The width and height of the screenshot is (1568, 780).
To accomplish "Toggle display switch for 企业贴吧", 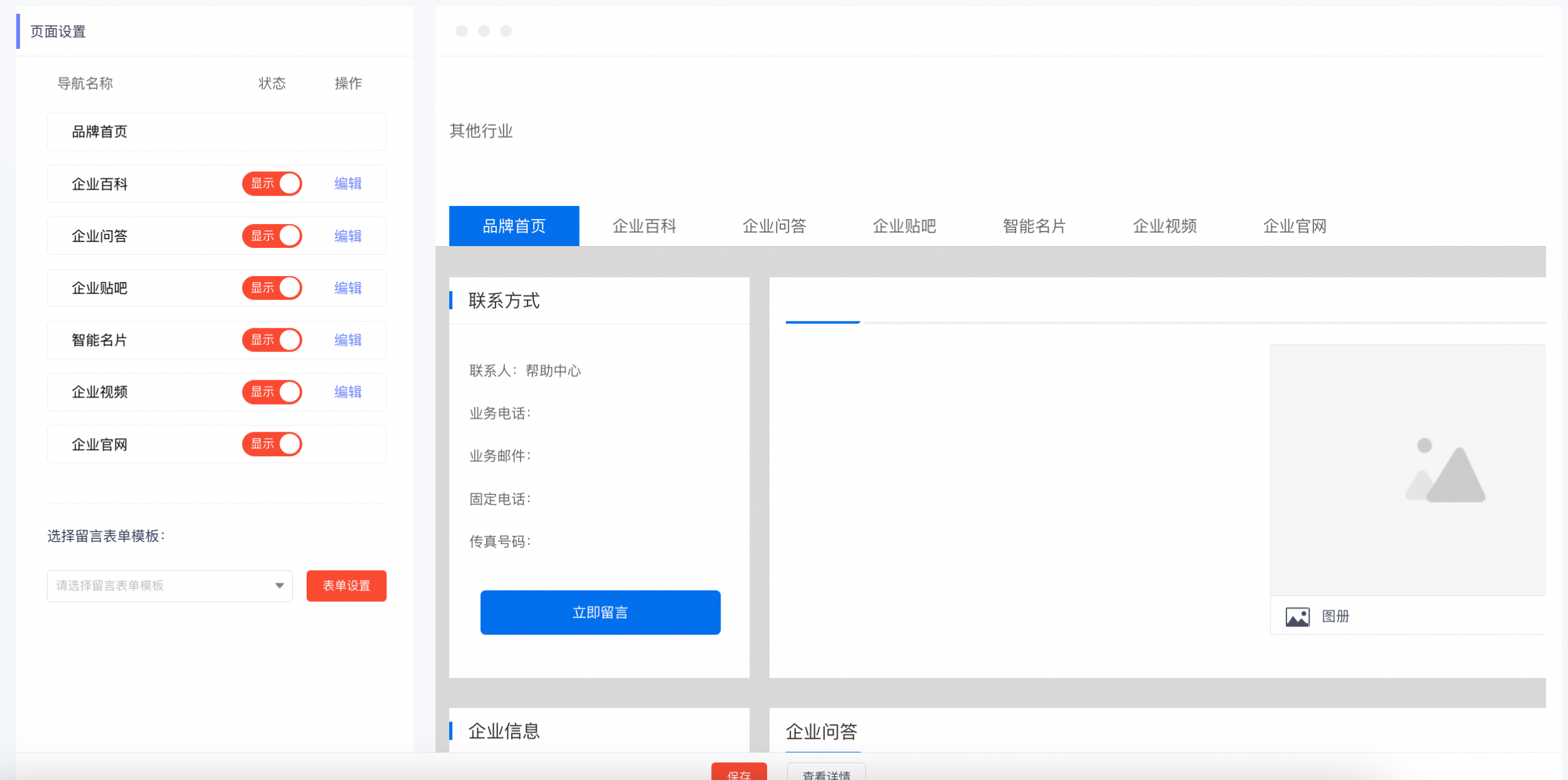I will (x=272, y=288).
